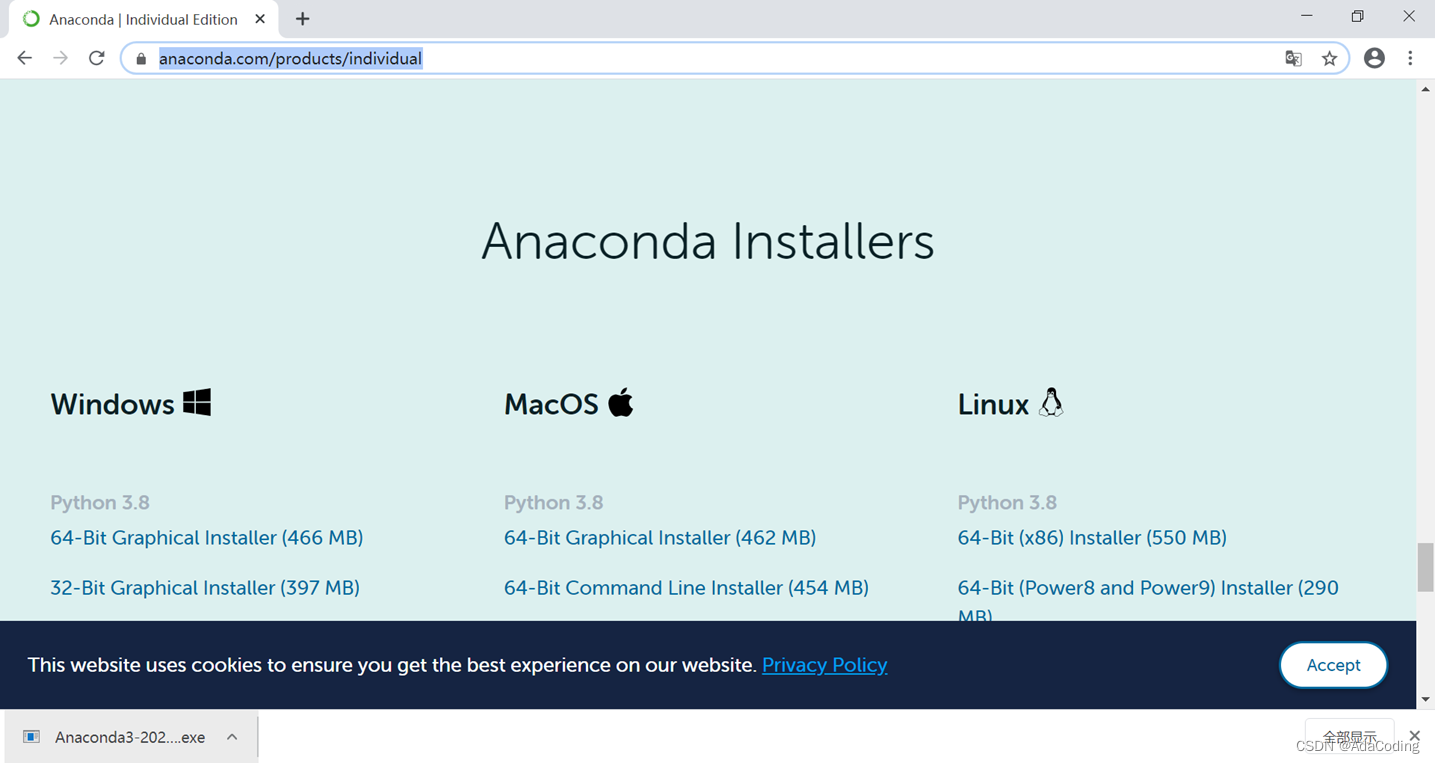The image size is (1435, 763).
Task: Click the Linux heading text
Action: click(993, 404)
